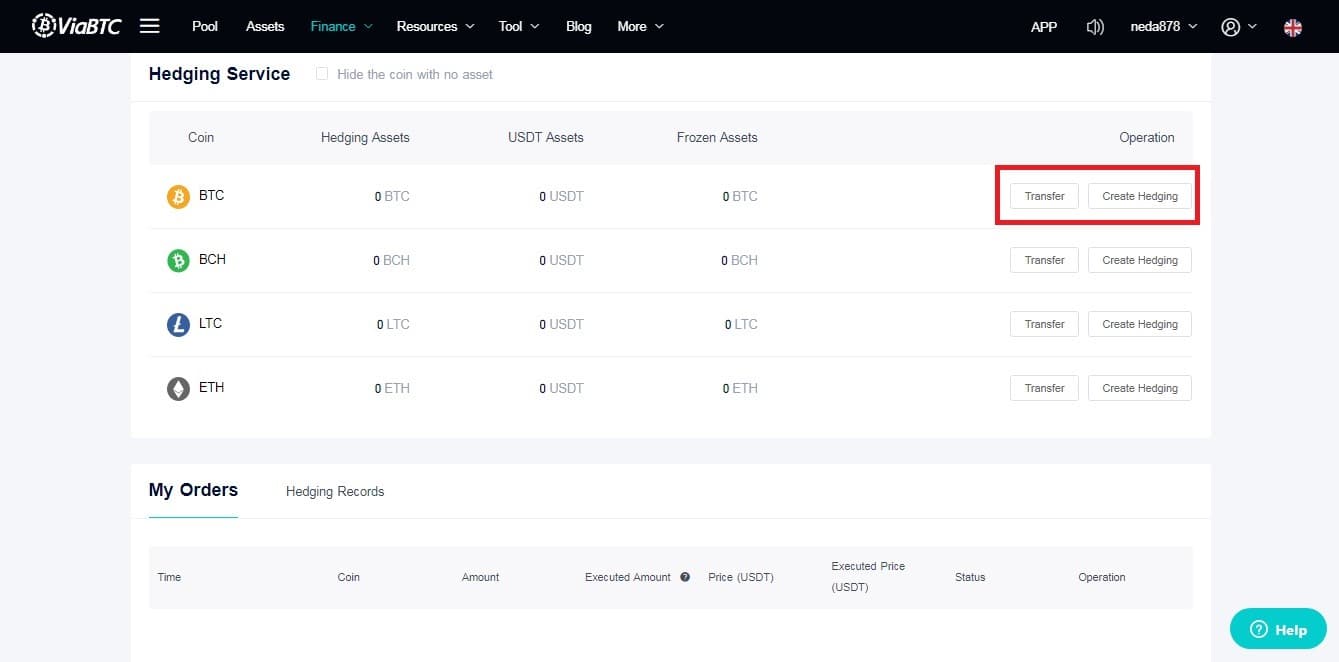Click the ETH coin name

[211, 387]
